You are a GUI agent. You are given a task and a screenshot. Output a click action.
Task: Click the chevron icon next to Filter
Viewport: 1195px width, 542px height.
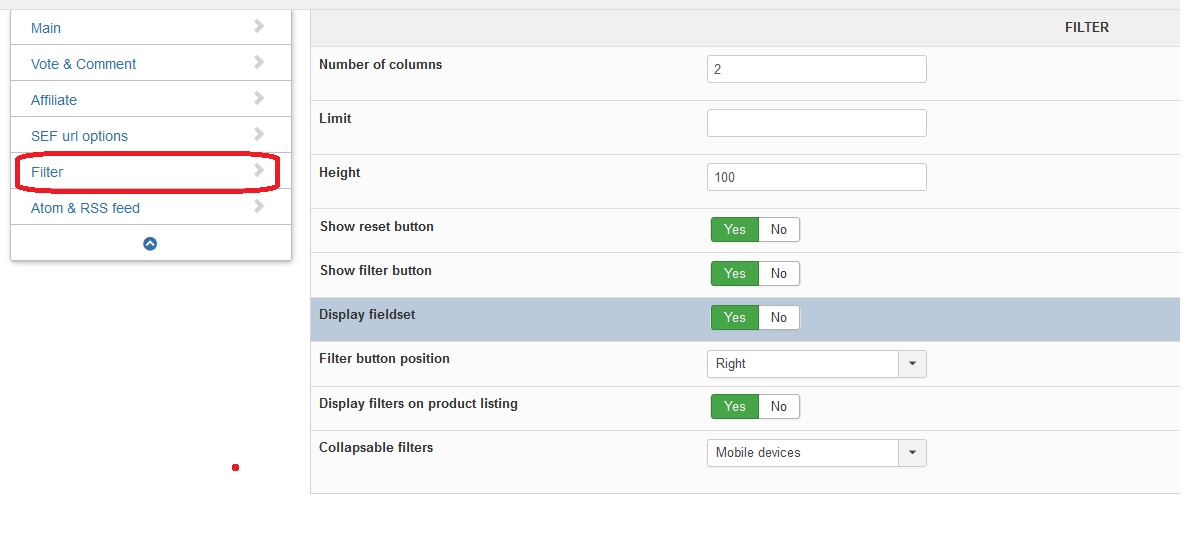259,170
